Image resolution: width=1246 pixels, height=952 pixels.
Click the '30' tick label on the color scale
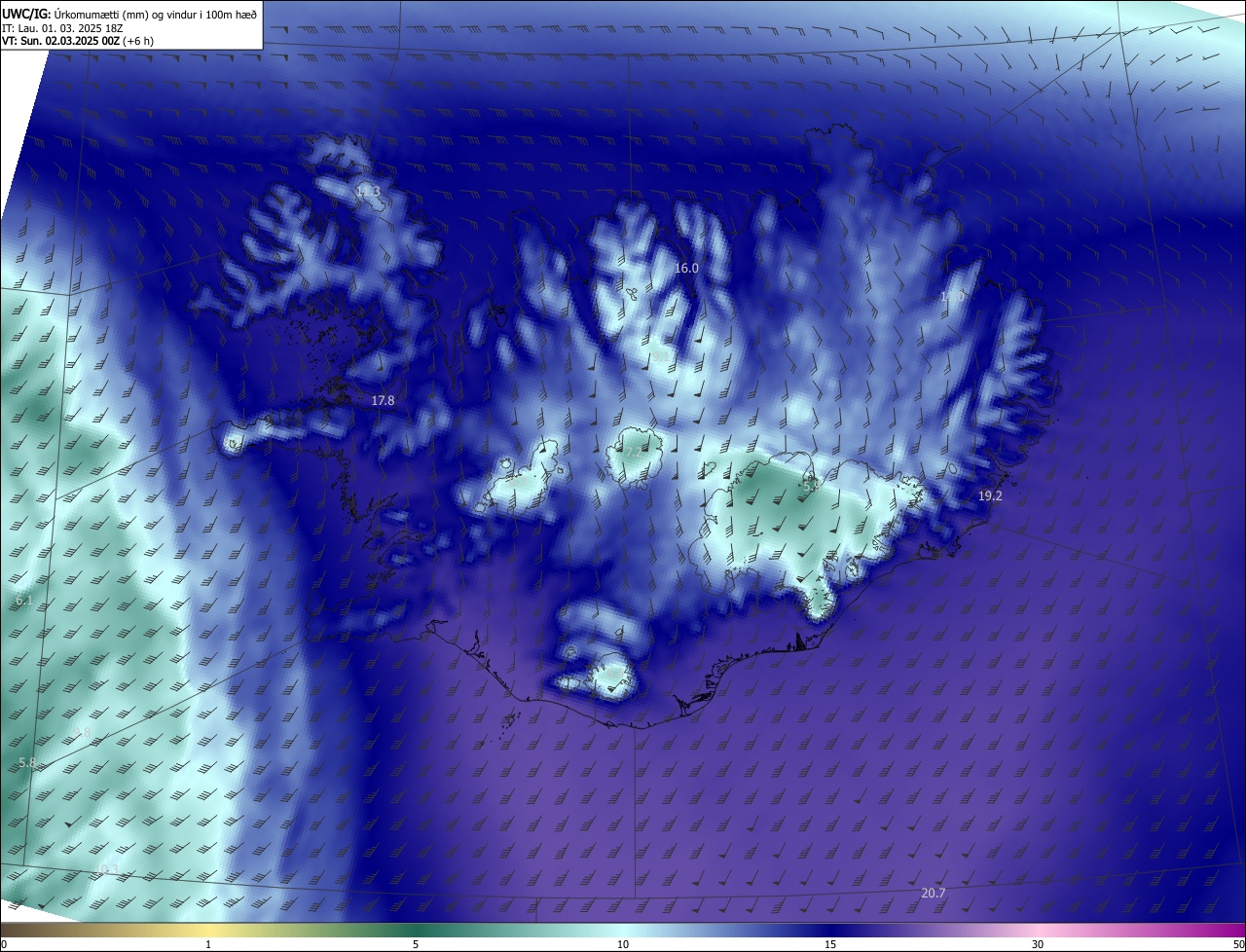click(1038, 945)
